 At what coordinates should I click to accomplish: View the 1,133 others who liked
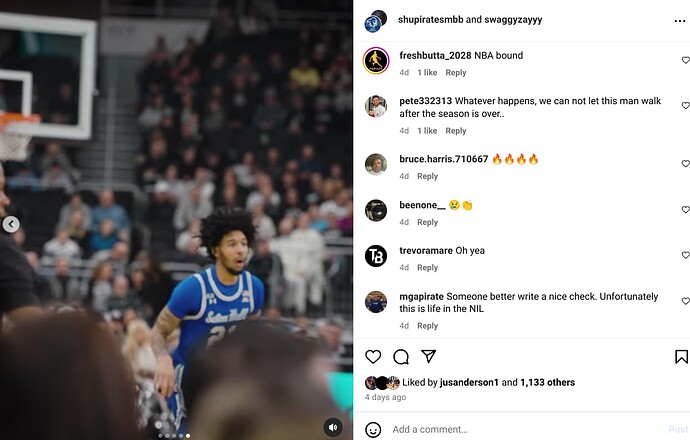547,382
